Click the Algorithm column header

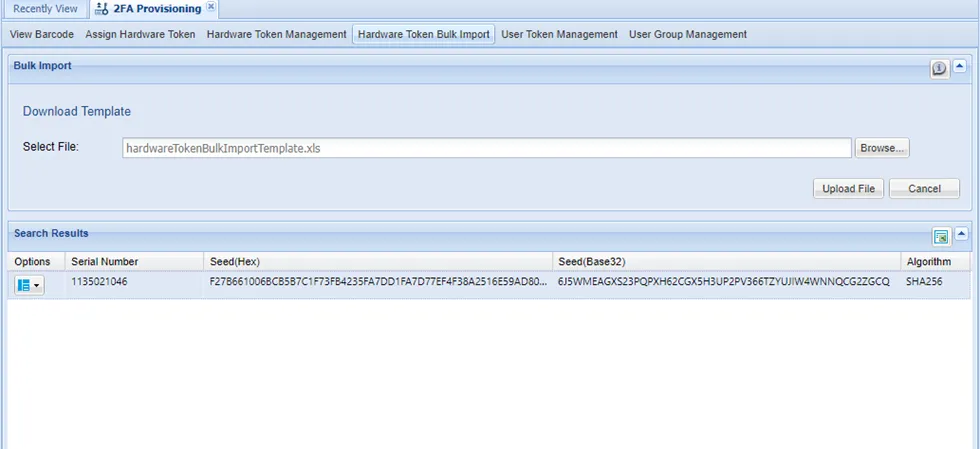click(x=936, y=261)
